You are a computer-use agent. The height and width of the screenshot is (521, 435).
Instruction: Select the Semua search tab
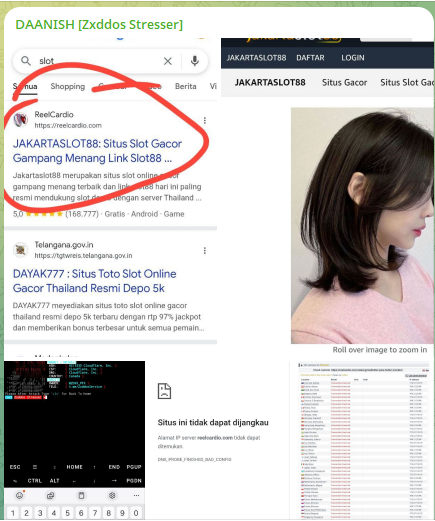(x=25, y=86)
